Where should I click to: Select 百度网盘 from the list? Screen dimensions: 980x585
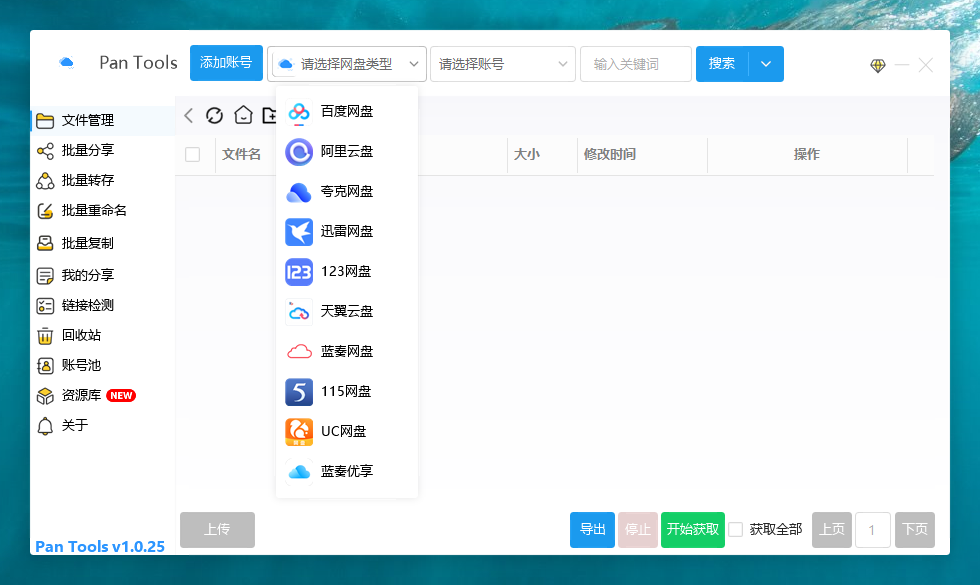(x=347, y=112)
